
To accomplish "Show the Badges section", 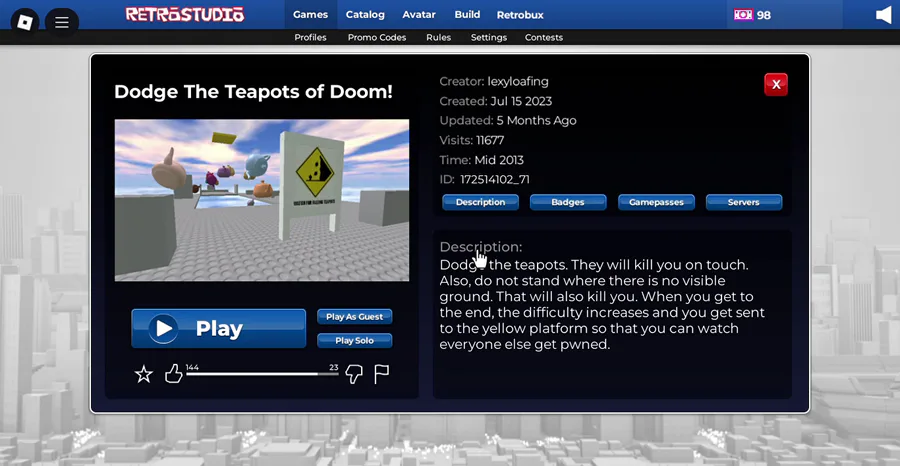I will (568, 202).
